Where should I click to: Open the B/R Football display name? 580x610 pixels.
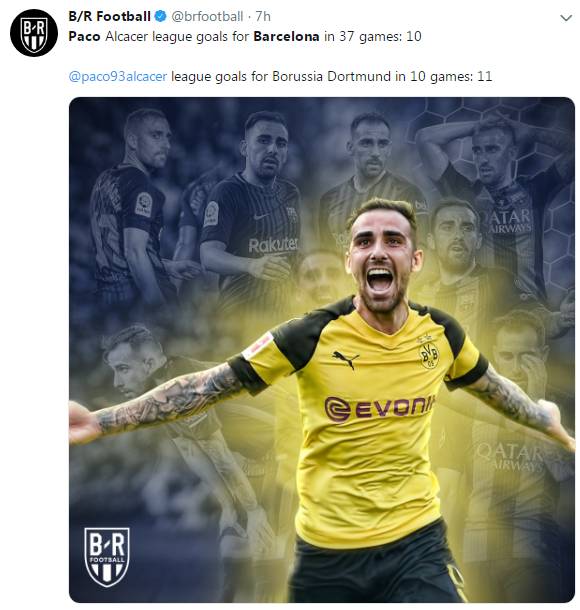point(109,16)
